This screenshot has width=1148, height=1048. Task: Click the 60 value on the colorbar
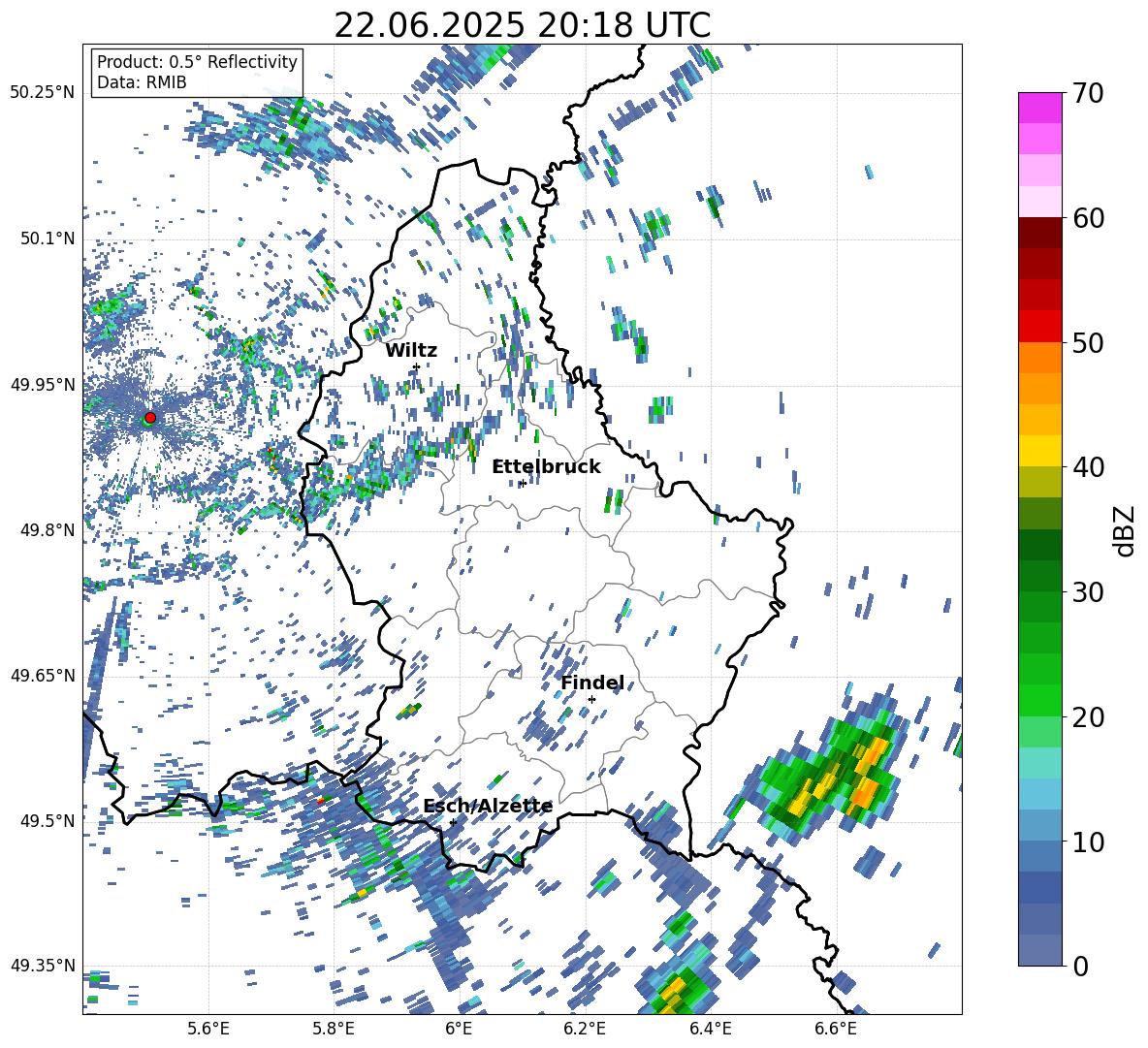1088,218
